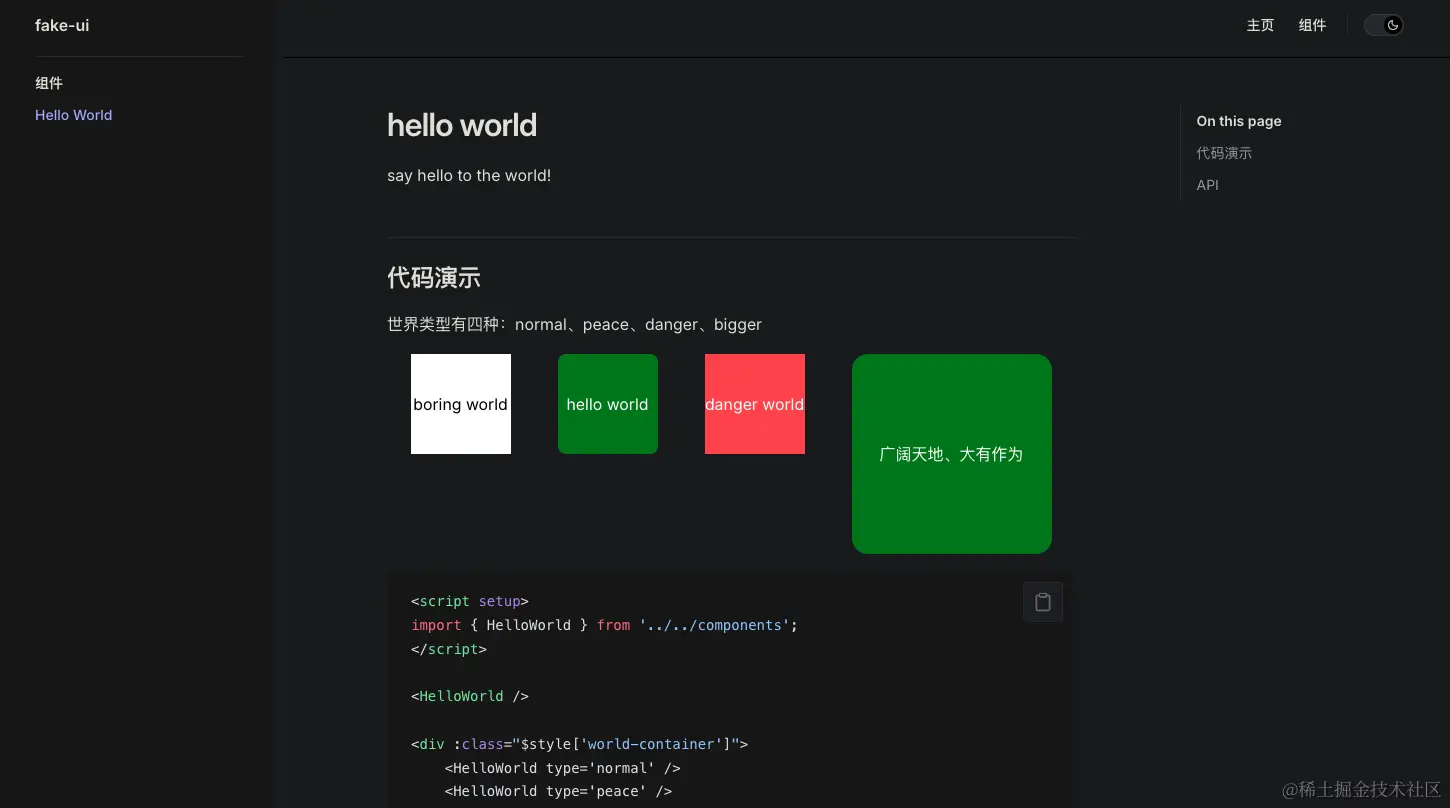Viewport: 1450px width, 808px height.
Task: Click the HelloWorld type='normal' code line
Action: [563, 768]
